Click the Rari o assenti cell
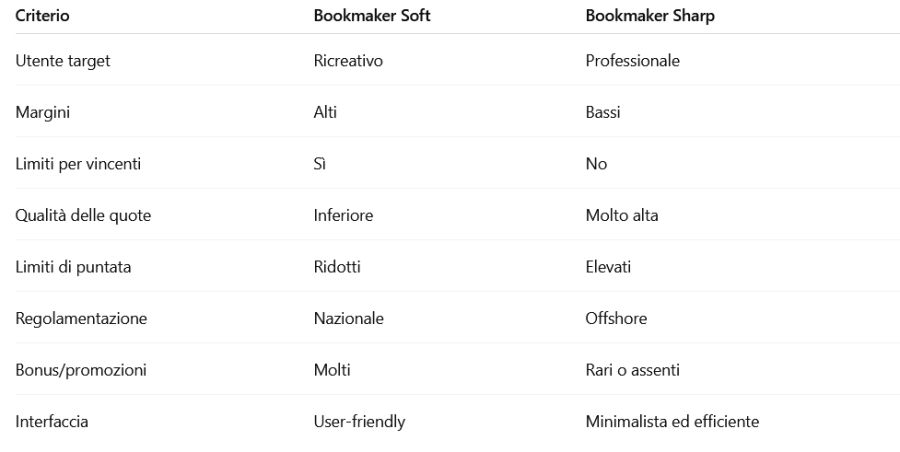This screenshot has height=452, width=900. pos(632,370)
